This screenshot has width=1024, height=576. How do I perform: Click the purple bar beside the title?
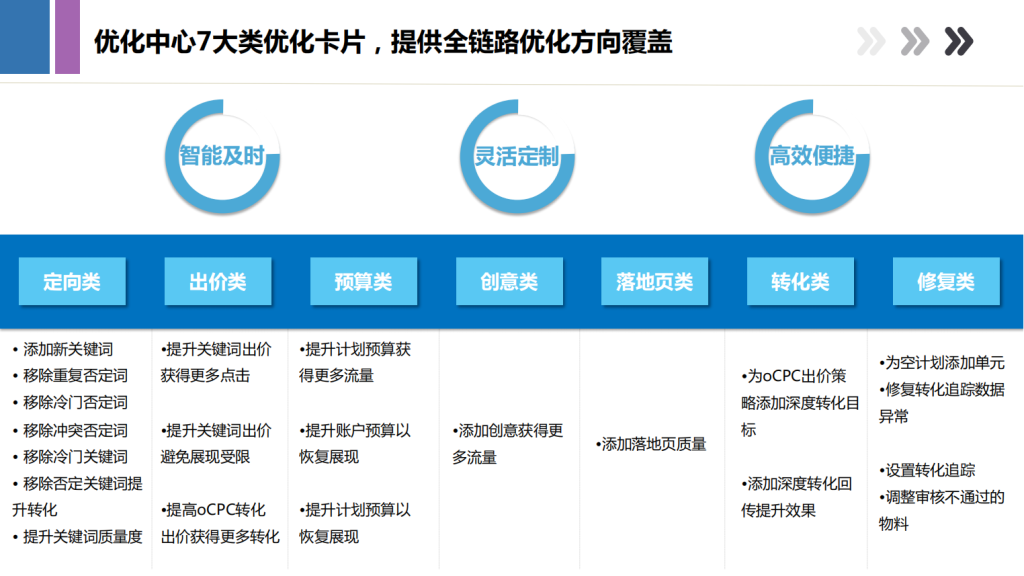(x=67, y=37)
